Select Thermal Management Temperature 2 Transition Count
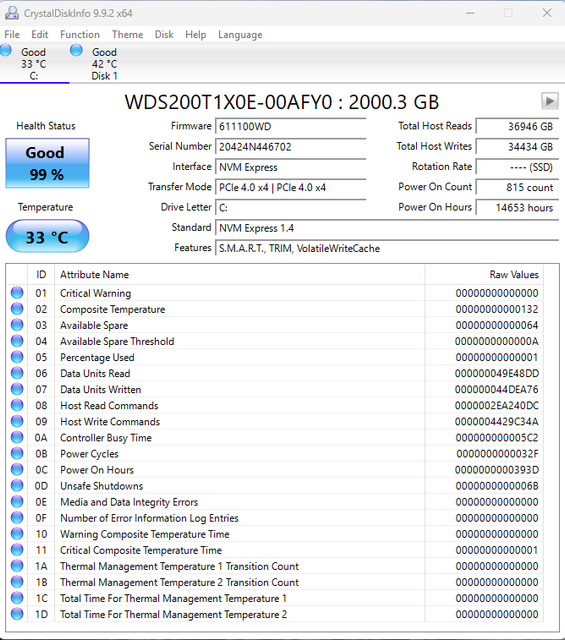This screenshot has width=565, height=640. pos(179,582)
